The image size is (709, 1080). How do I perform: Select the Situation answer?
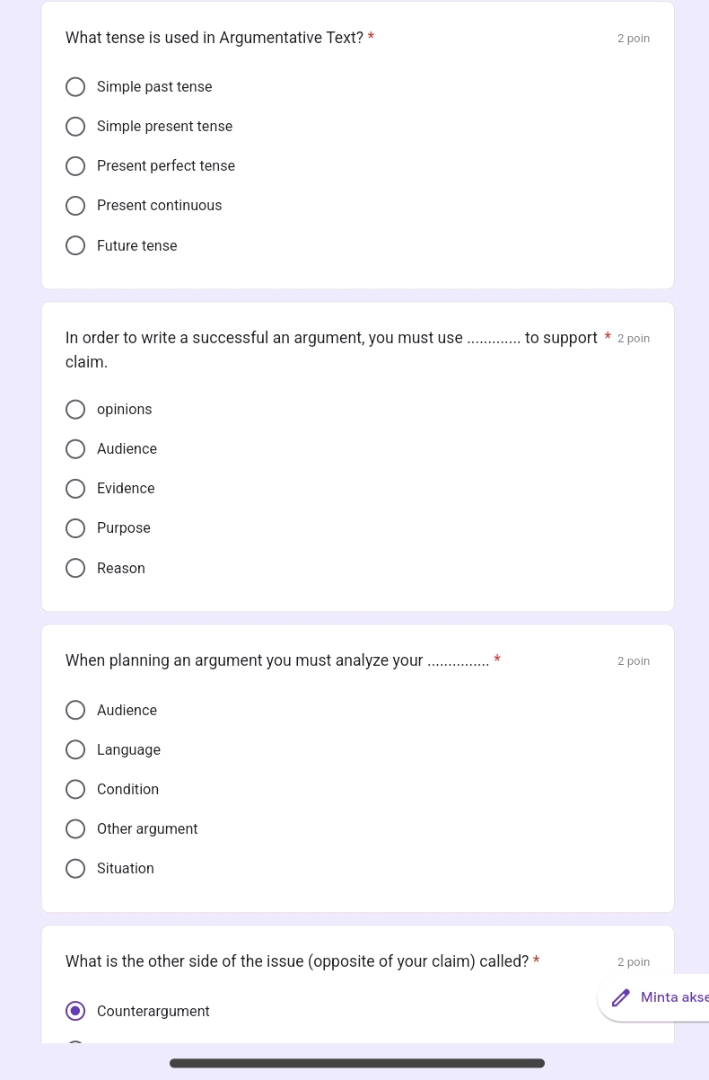pos(75,869)
